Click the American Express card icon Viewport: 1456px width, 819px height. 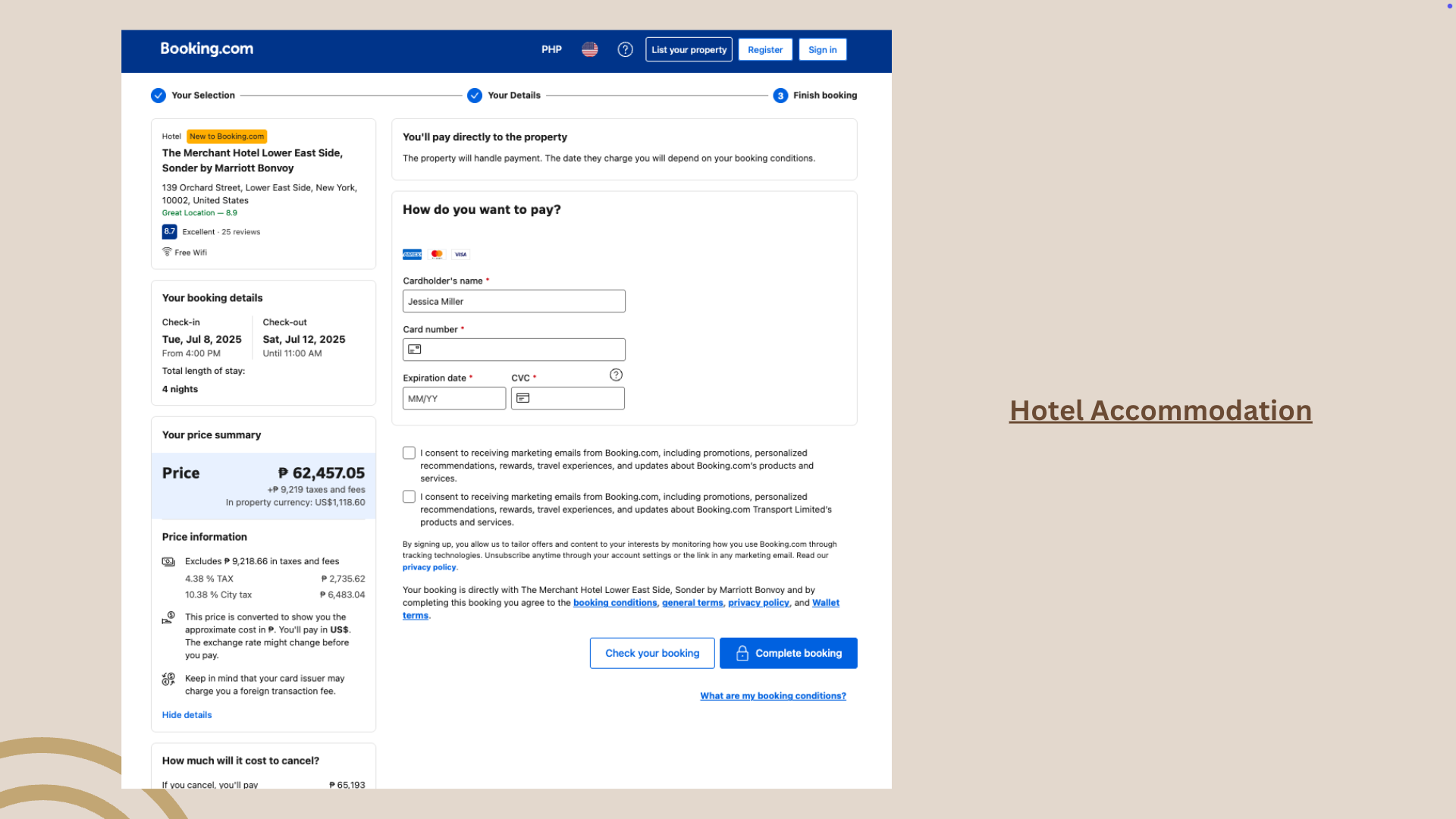pyautogui.click(x=412, y=254)
